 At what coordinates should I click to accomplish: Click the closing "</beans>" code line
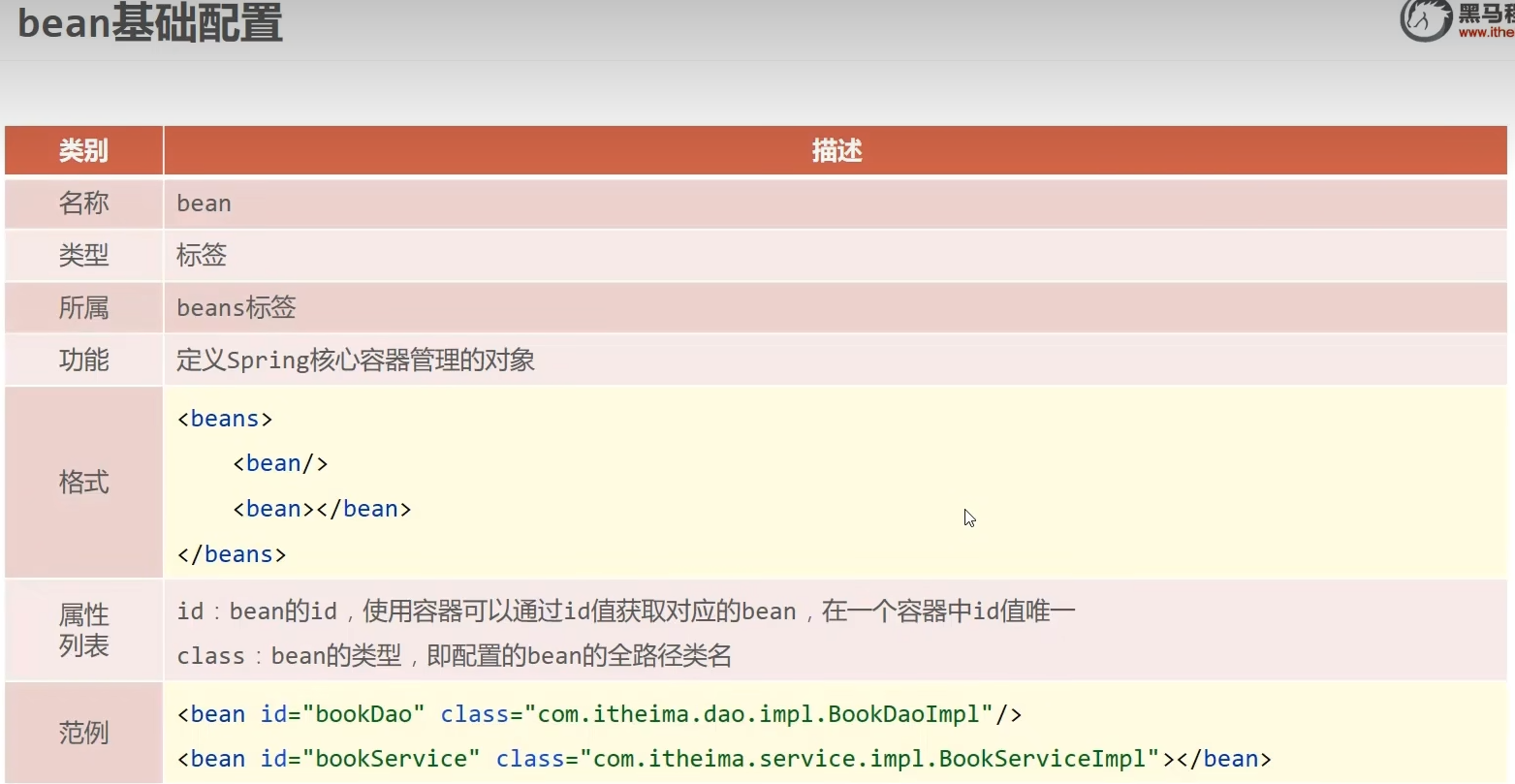click(232, 554)
